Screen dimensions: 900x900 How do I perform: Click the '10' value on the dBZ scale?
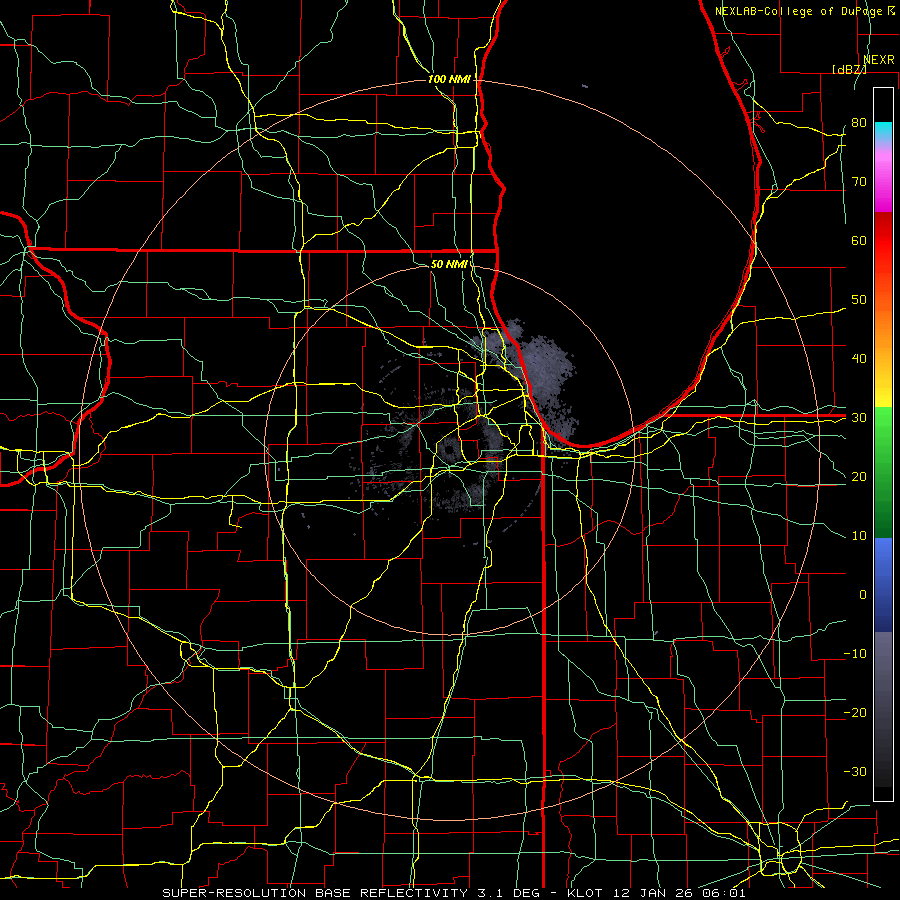[859, 536]
